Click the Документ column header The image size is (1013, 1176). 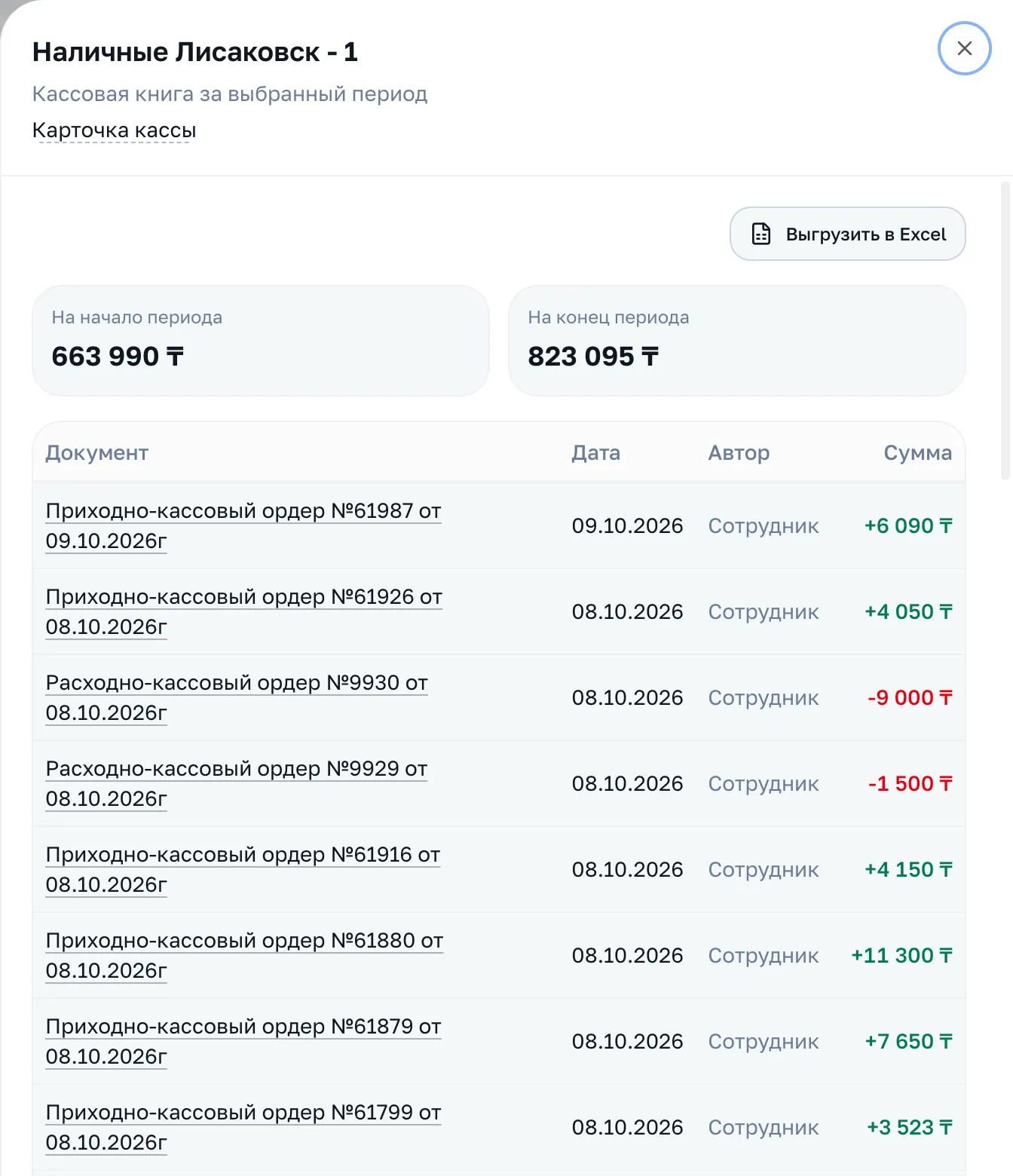pos(97,453)
